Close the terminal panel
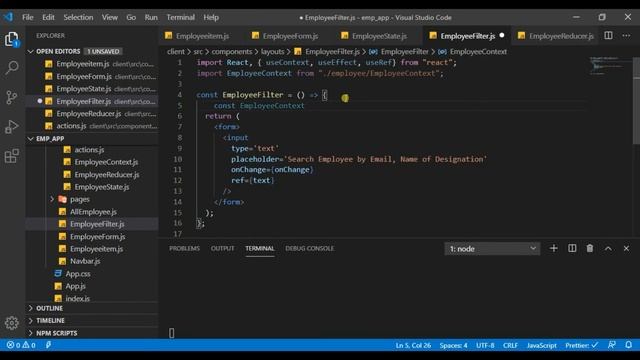The width and height of the screenshot is (640, 360). click(x=626, y=248)
